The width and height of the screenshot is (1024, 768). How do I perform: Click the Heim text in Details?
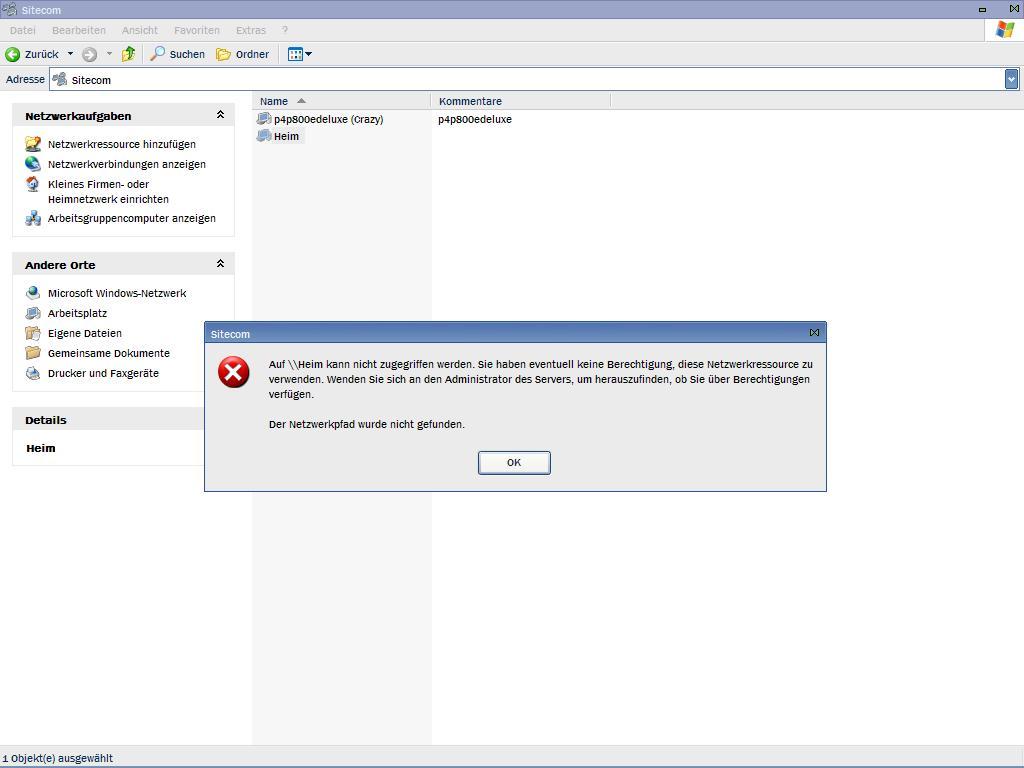(x=40, y=448)
